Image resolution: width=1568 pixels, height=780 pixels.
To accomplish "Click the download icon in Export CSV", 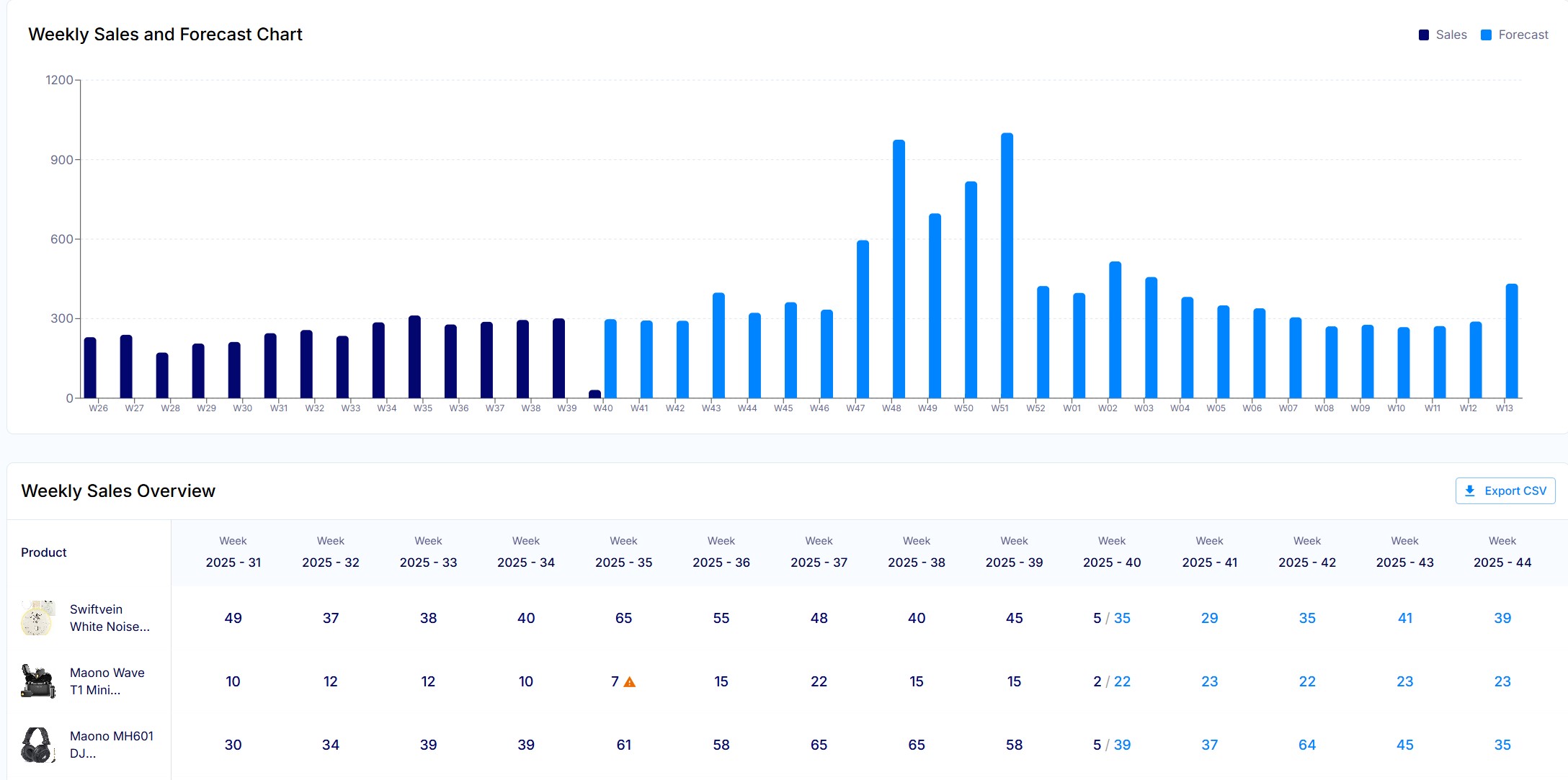I will [x=1470, y=490].
